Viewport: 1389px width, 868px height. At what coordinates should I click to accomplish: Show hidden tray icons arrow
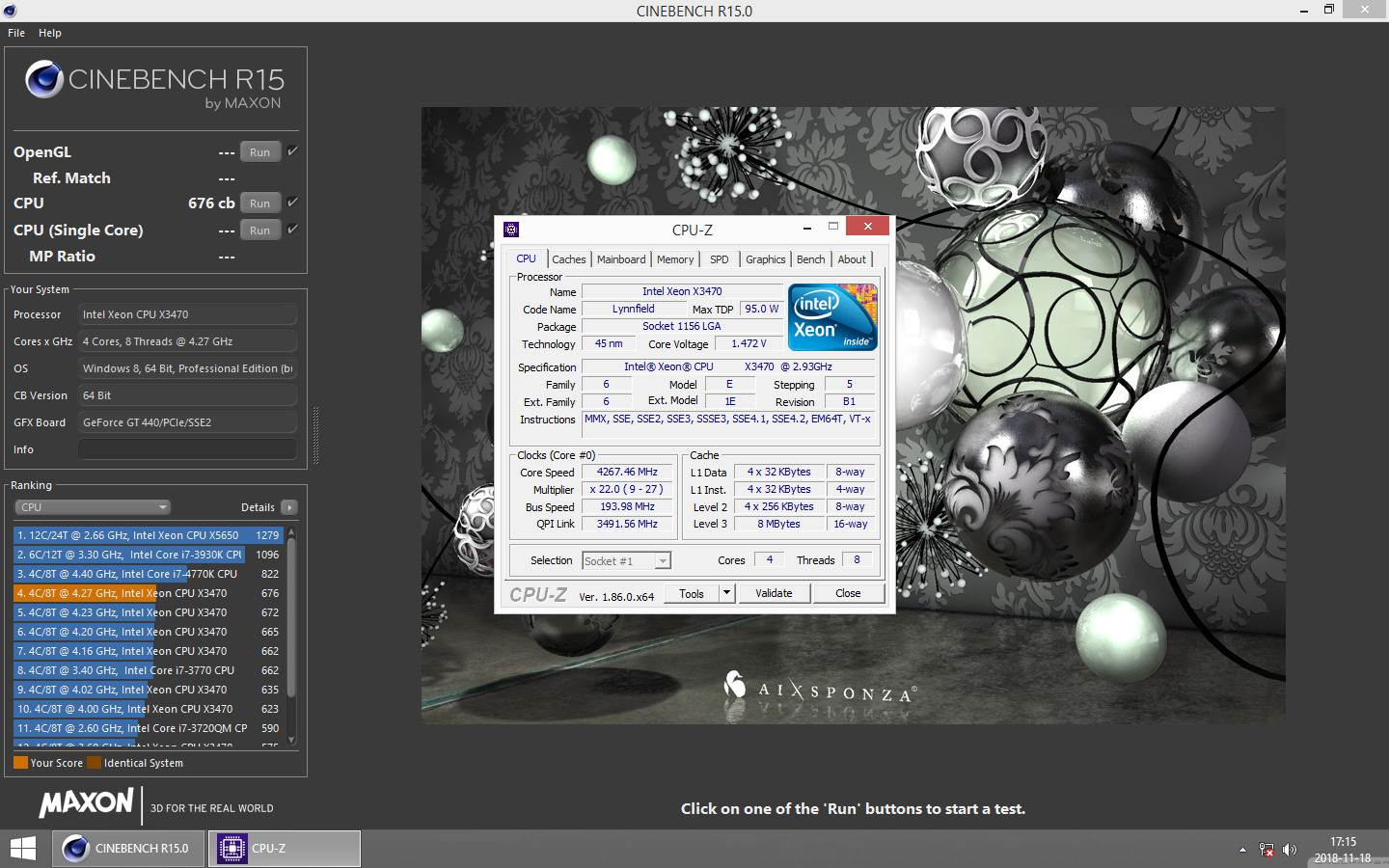pyautogui.click(x=1242, y=850)
